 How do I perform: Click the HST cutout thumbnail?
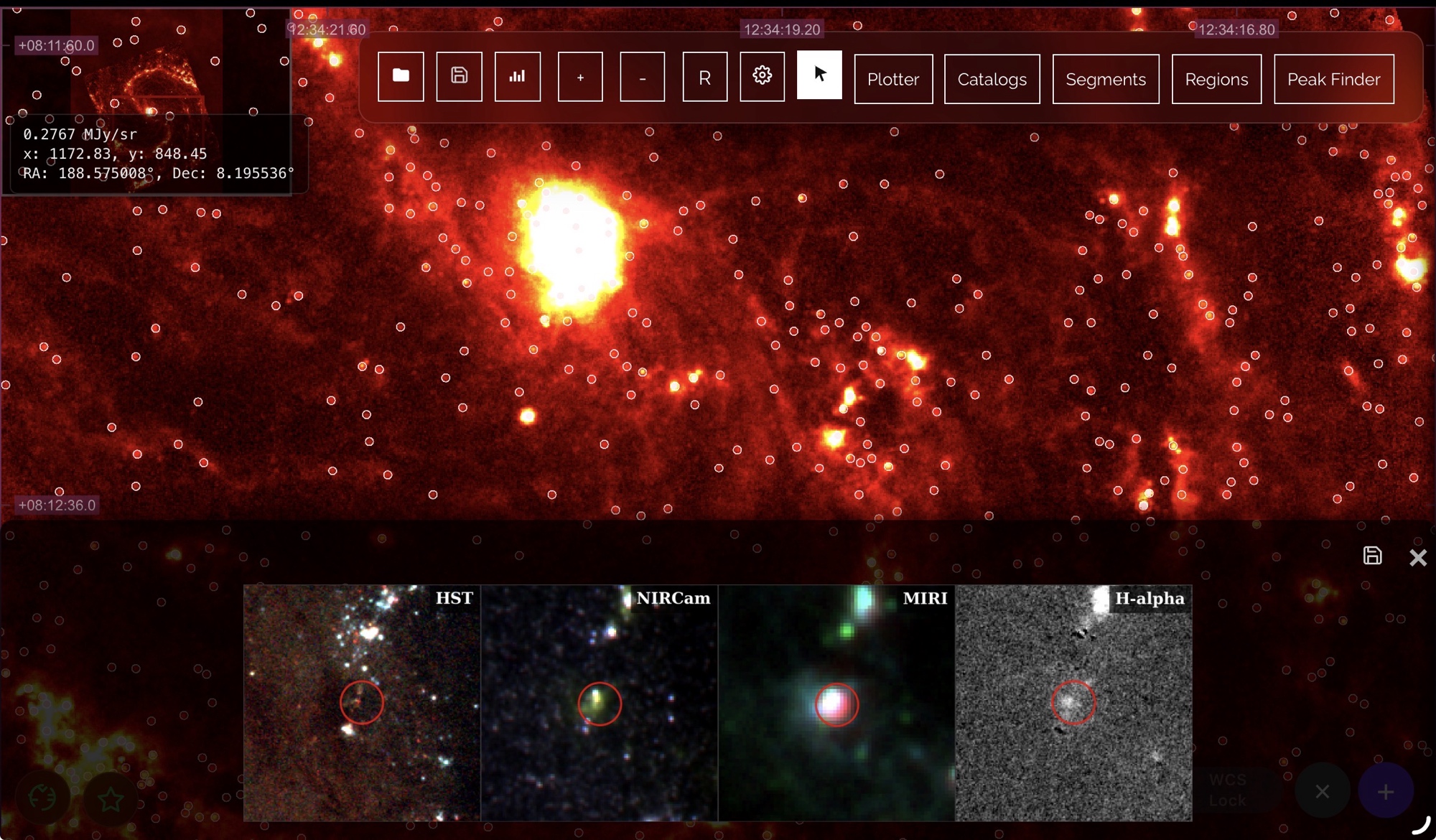pyautogui.click(x=362, y=703)
